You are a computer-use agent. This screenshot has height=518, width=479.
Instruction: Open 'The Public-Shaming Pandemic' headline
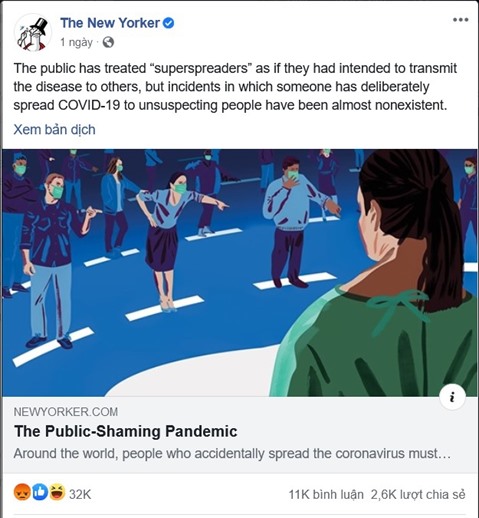click(126, 431)
